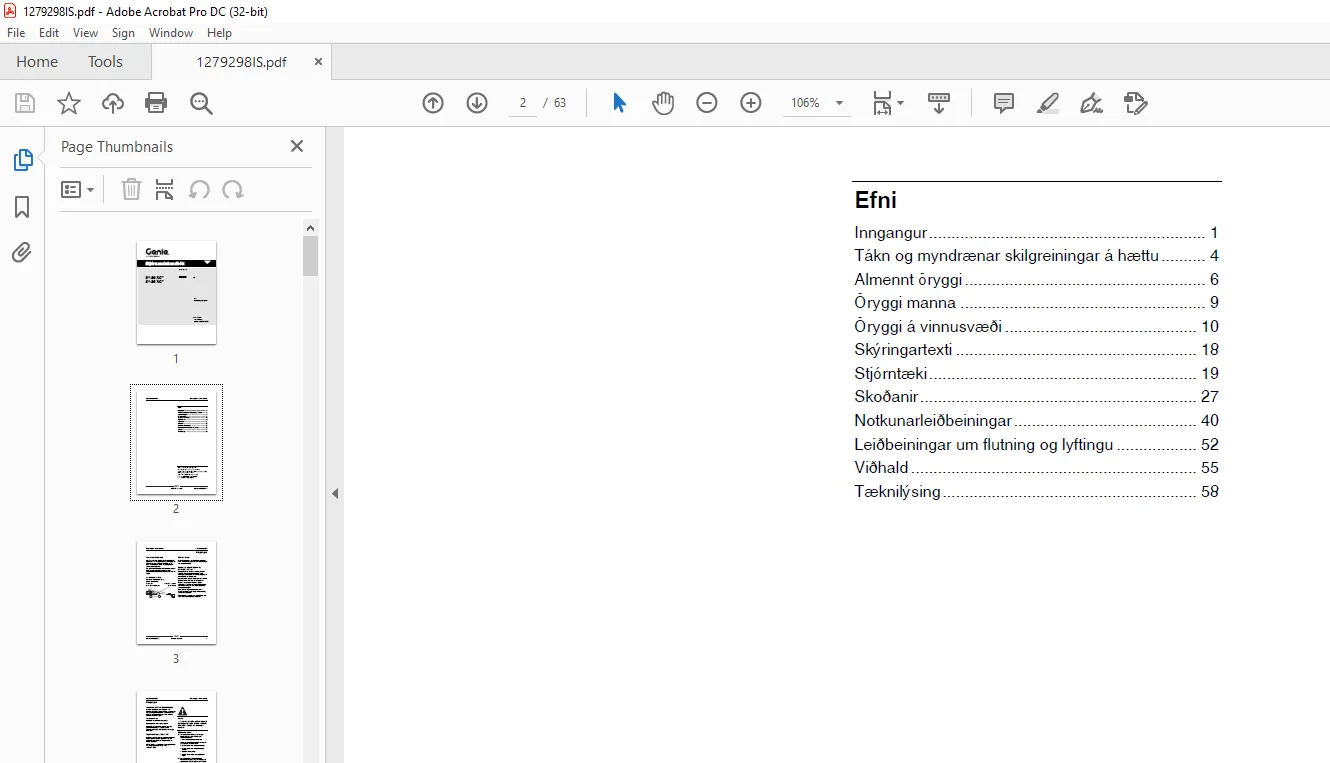Click the Efni heading text

coord(876,200)
